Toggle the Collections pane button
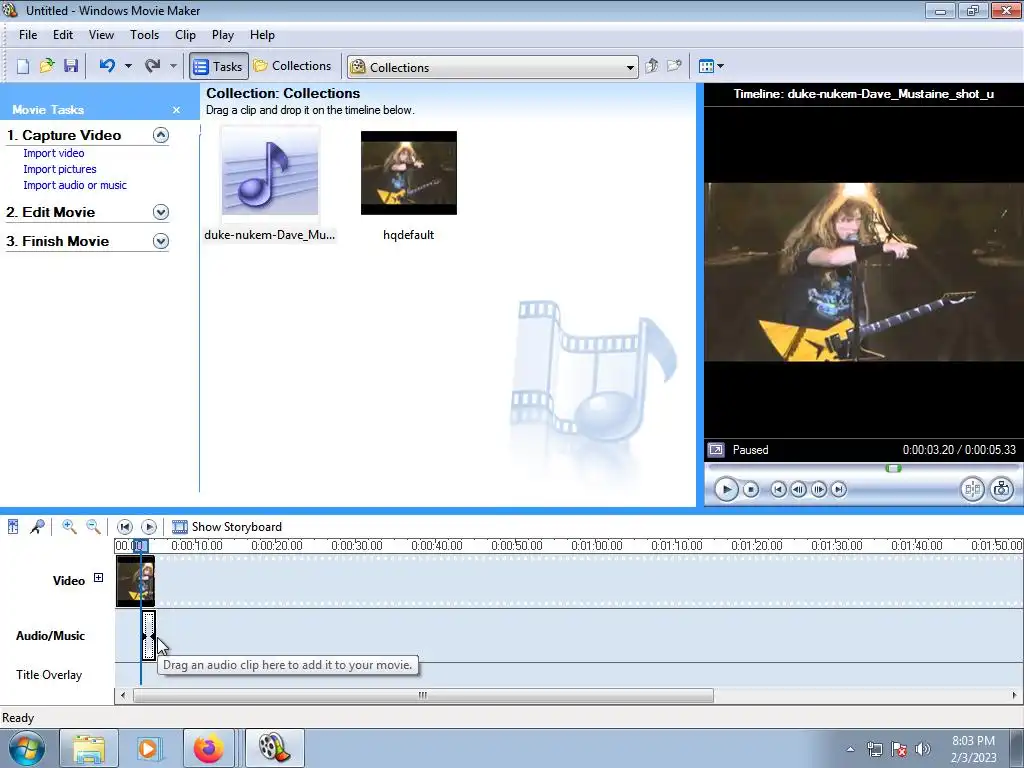This screenshot has height=768, width=1024. point(293,66)
